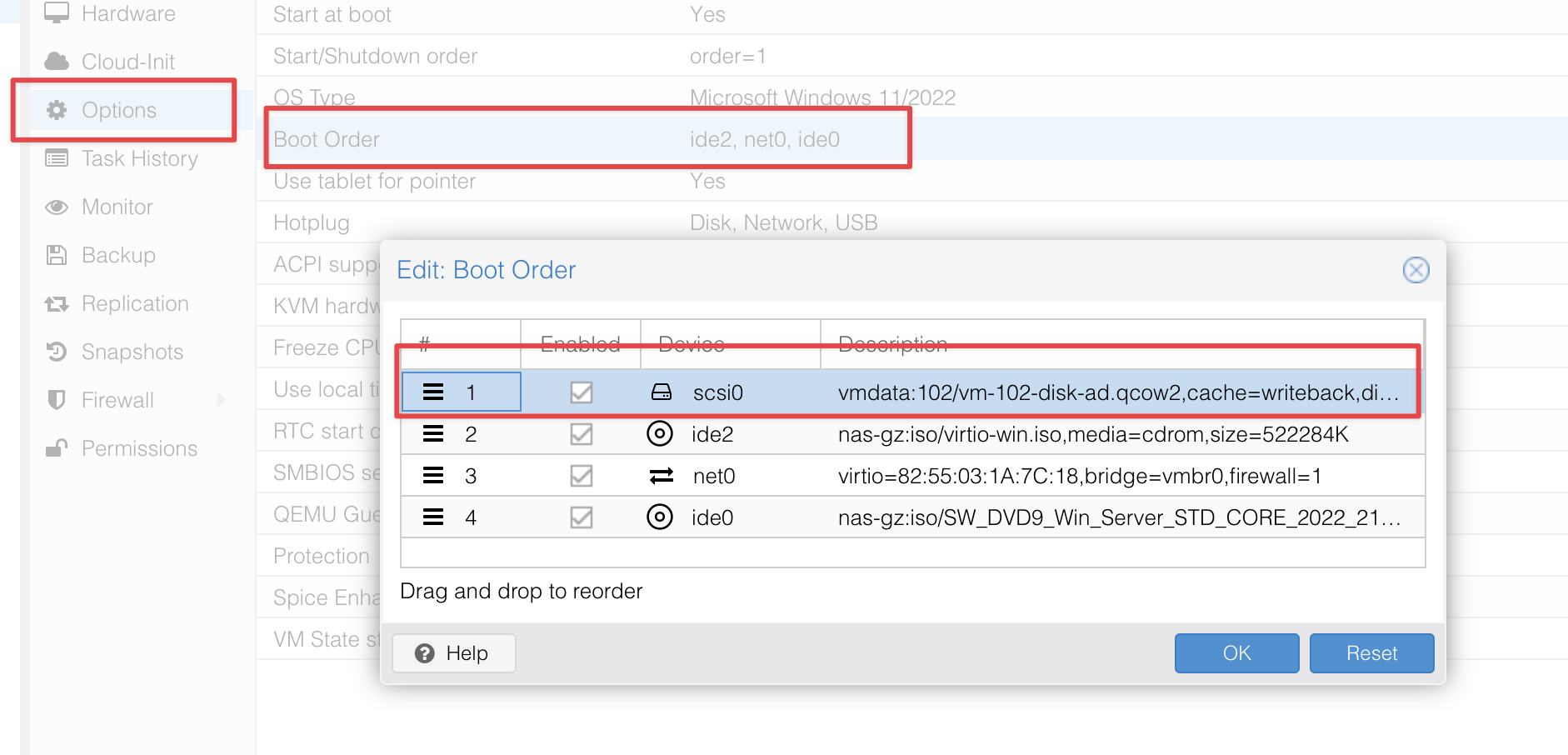Click the Snapshots history icon in sidebar
Image resolution: width=1568 pixels, height=755 pixels.
tap(57, 352)
